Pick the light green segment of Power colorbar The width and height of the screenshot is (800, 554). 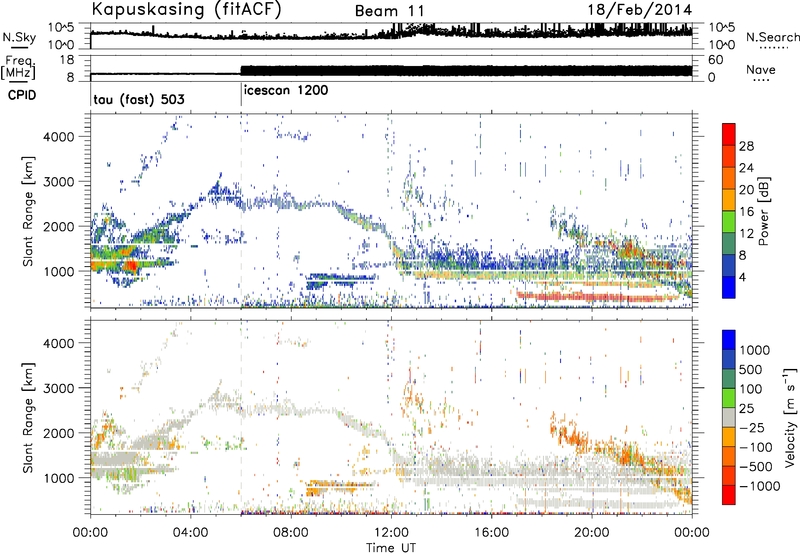(729, 222)
